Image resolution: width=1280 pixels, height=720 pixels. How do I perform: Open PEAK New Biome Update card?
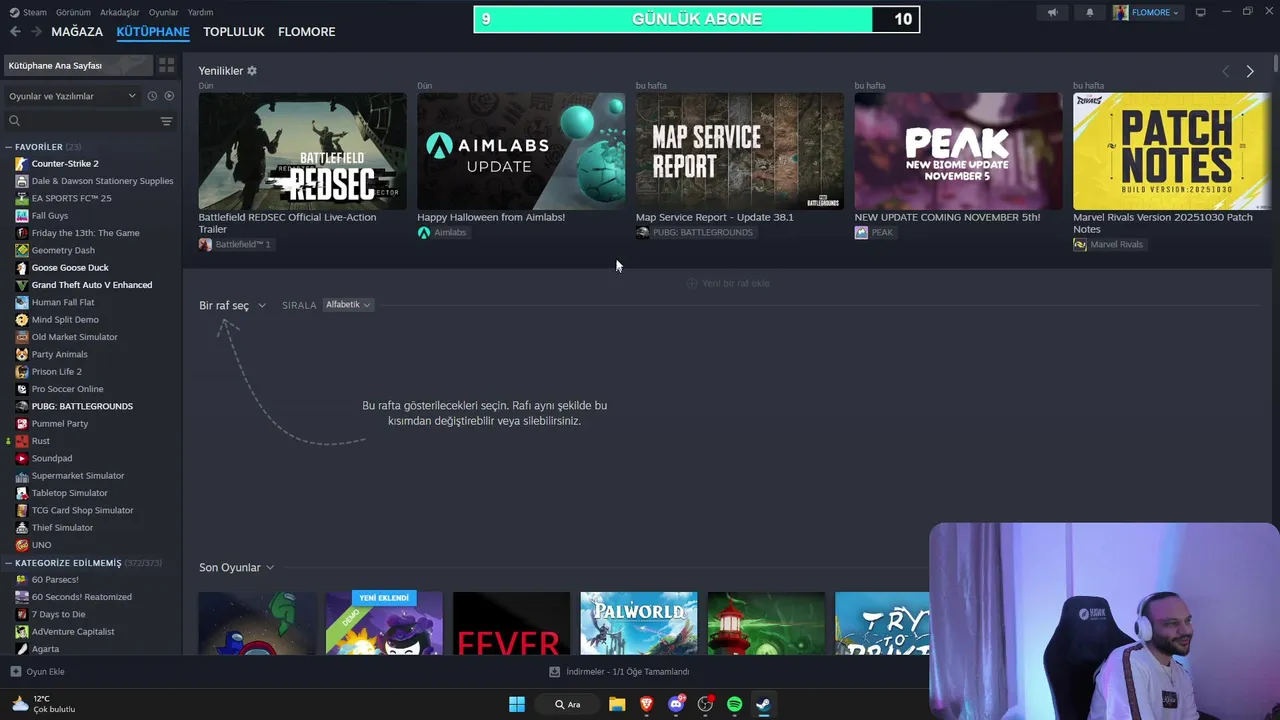click(958, 151)
